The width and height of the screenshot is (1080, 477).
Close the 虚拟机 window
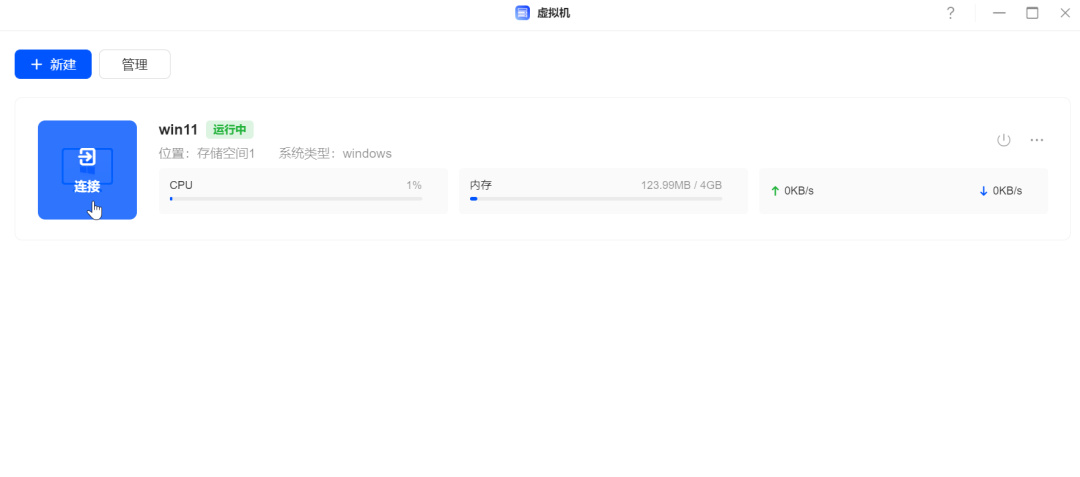(1065, 13)
